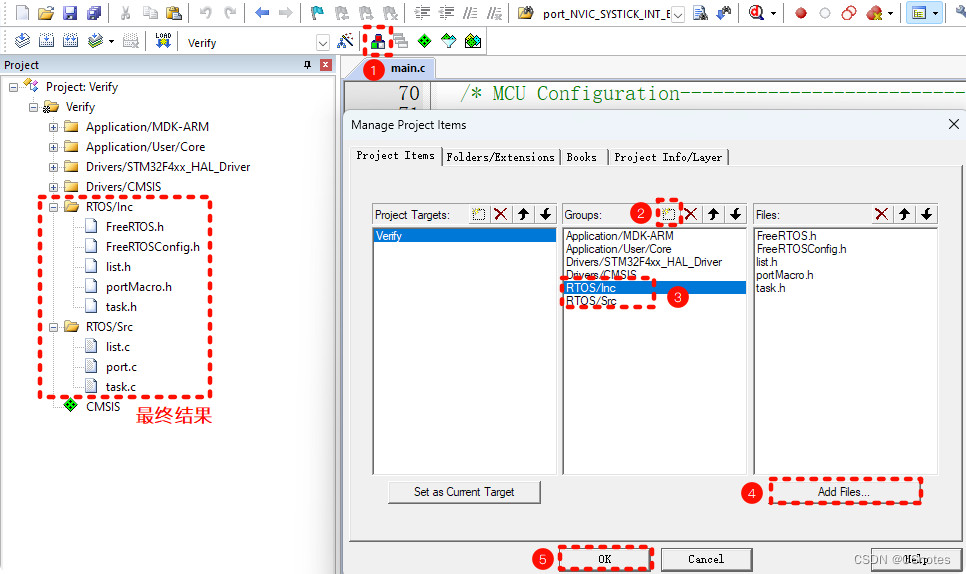Switch to the Folders/Extensions tab
Viewport: 966px width, 574px height.
(500, 157)
